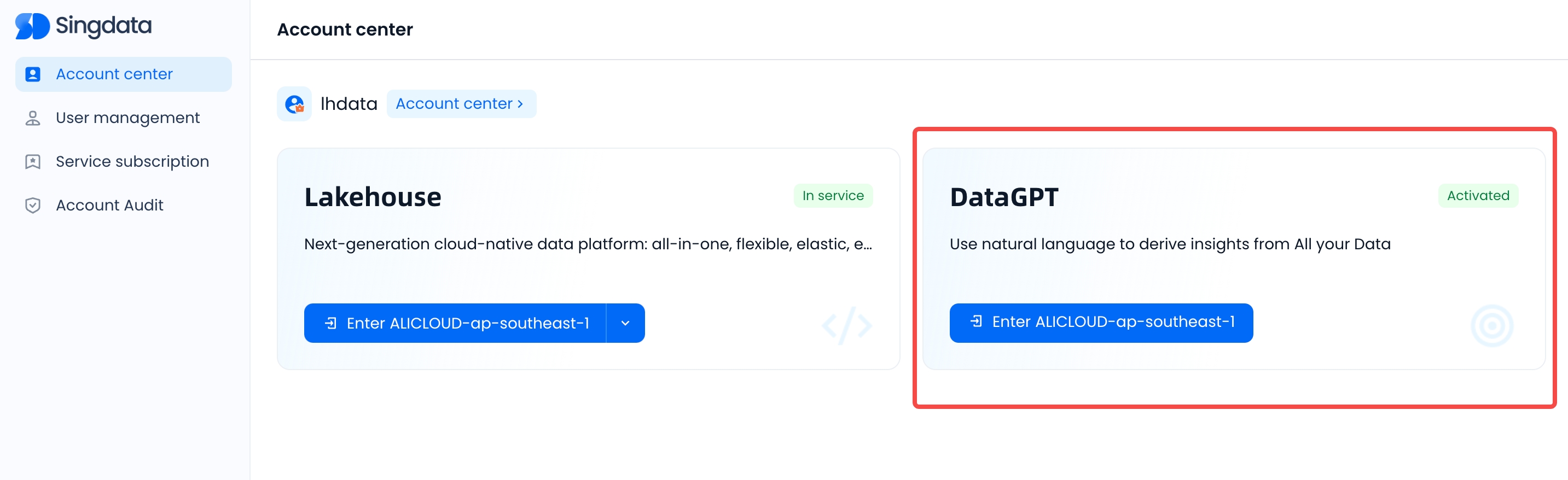Click the In service status badge
Viewport: 1568px width, 480px height.
(832, 196)
